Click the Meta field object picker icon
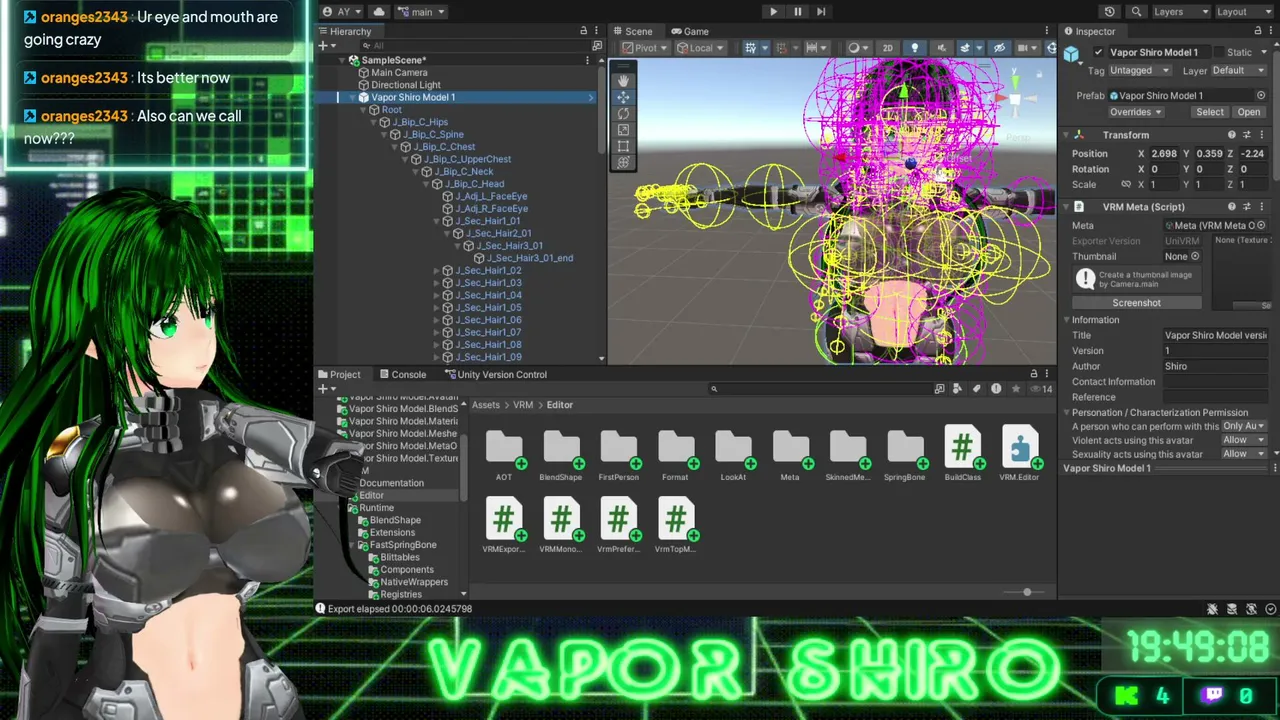 pyautogui.click(x=1260, y=226)
